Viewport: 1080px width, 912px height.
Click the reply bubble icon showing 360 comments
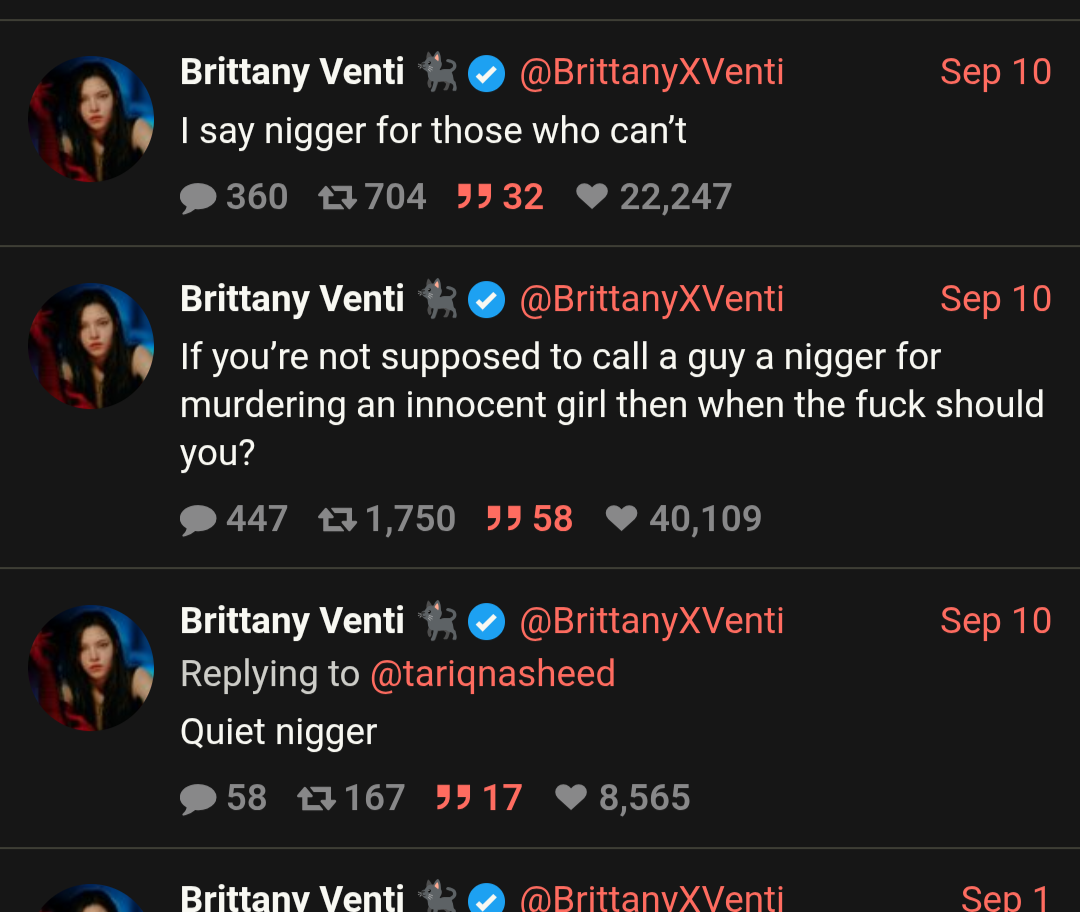point(198,198)
